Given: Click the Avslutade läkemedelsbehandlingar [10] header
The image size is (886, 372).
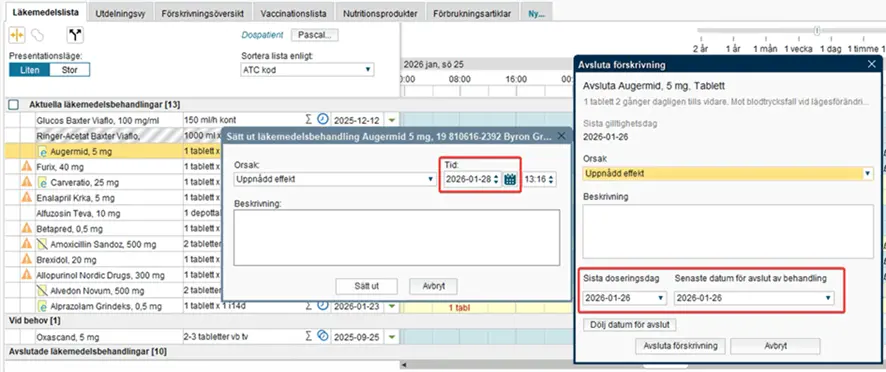Looking at the screenshot, I should (x=88, y=352).
